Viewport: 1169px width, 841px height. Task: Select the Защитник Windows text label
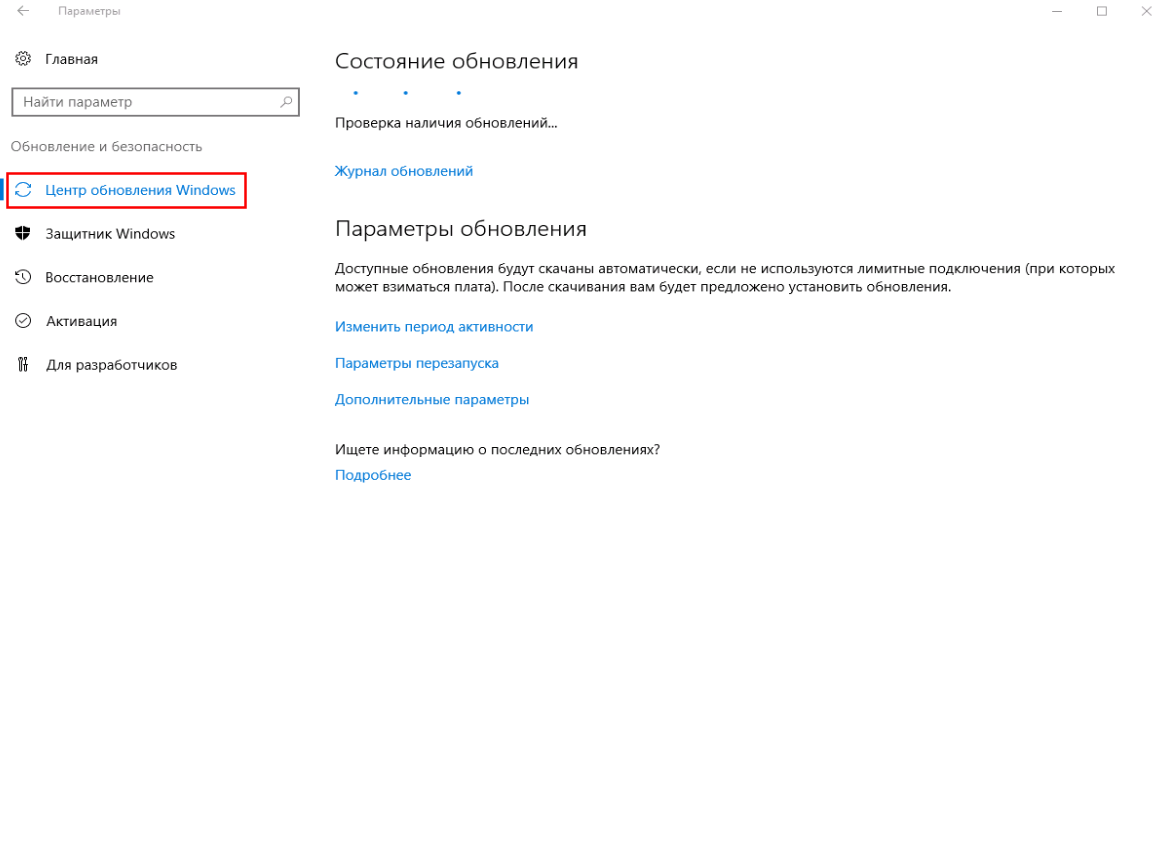click(x=110, y=234)
